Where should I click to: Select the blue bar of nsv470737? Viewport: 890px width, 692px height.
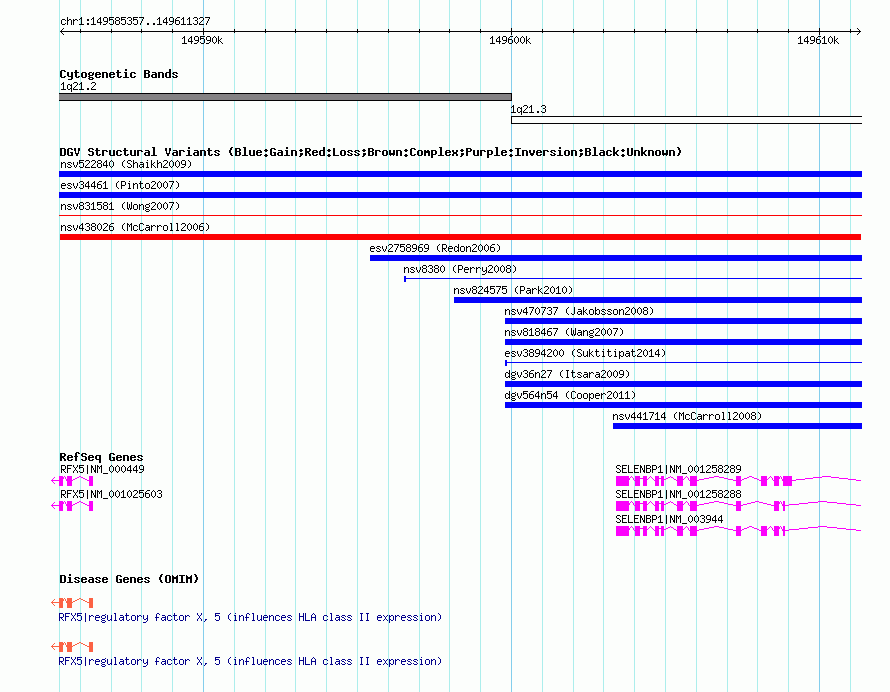tap(683, 321)
